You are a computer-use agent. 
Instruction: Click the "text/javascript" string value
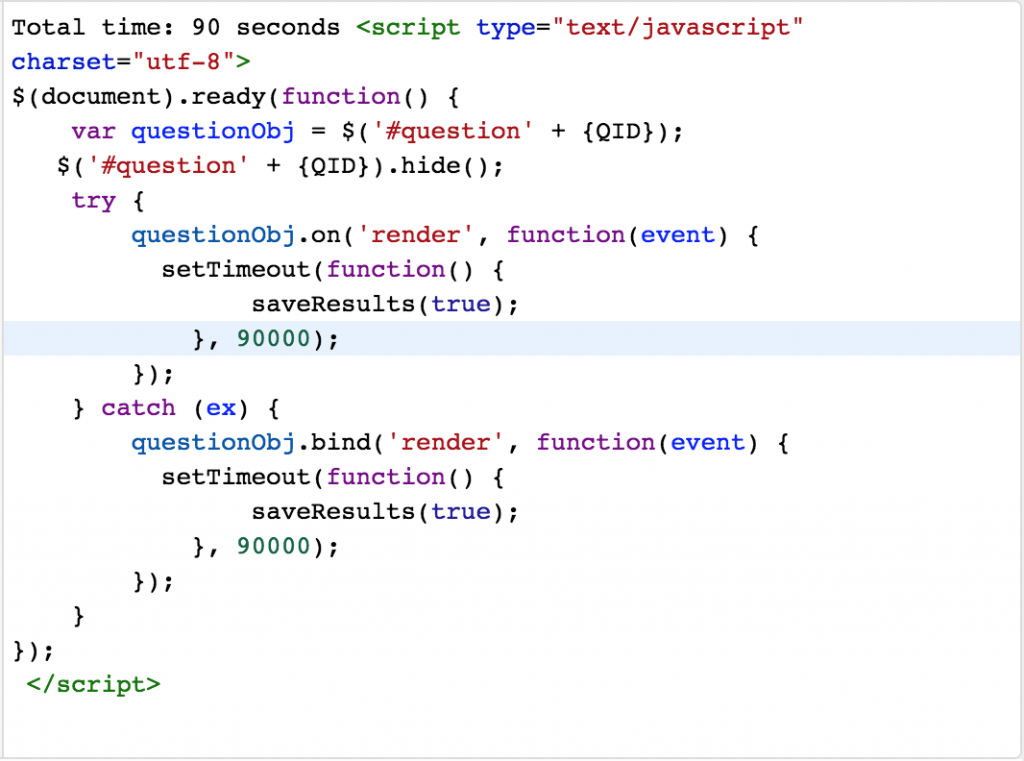click(677, 28)
